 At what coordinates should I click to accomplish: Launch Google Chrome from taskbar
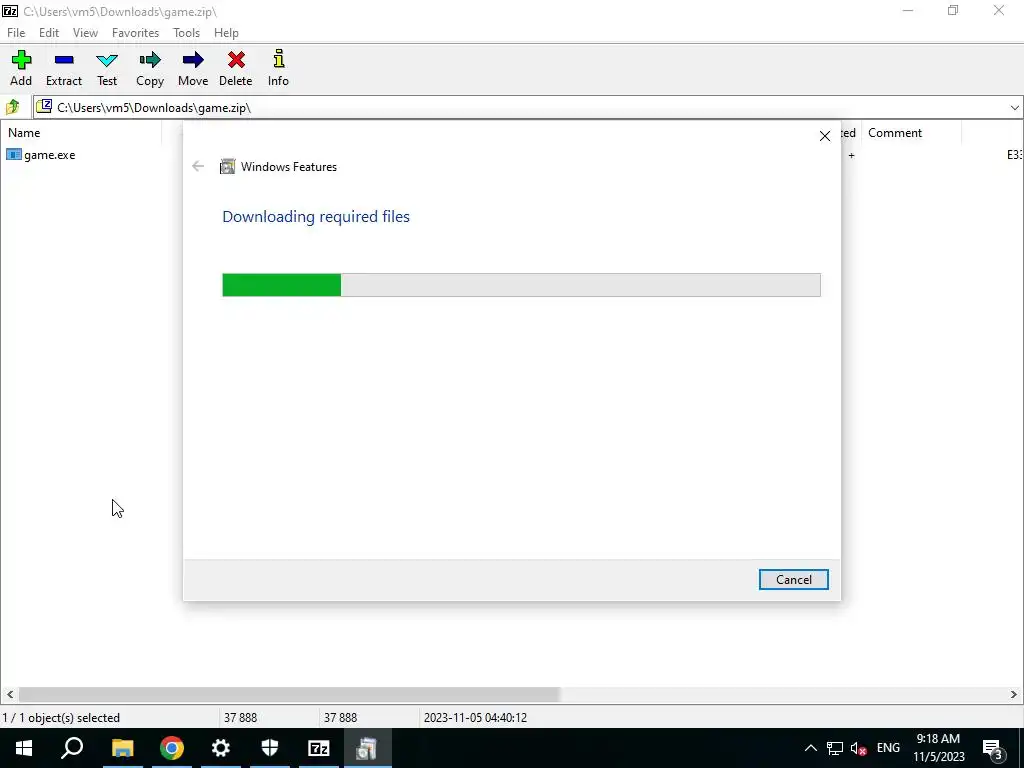(x=172, y=748)
